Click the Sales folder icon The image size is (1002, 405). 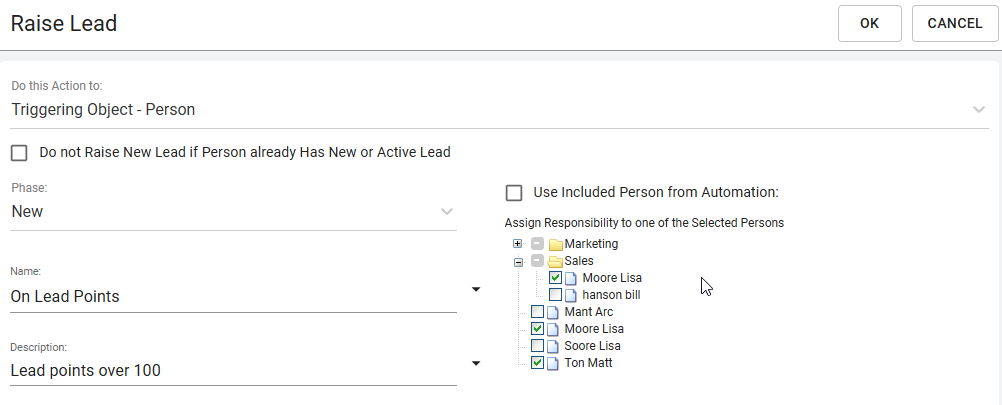[555, 261]
